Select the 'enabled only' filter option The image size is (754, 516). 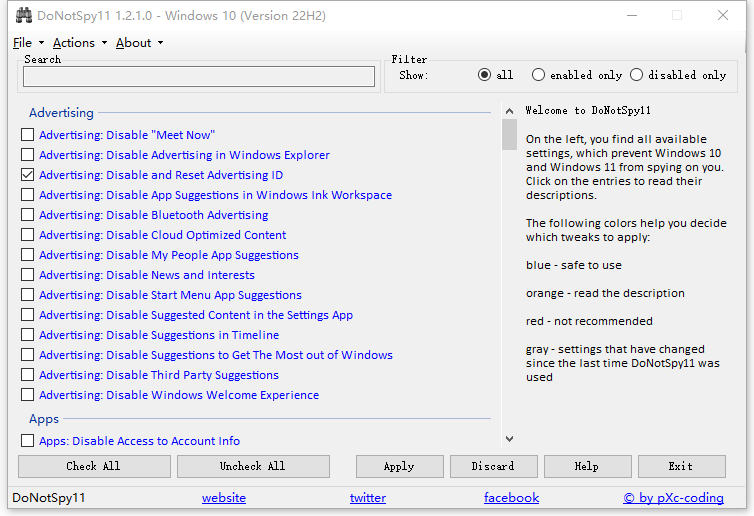tap(538, 75)
